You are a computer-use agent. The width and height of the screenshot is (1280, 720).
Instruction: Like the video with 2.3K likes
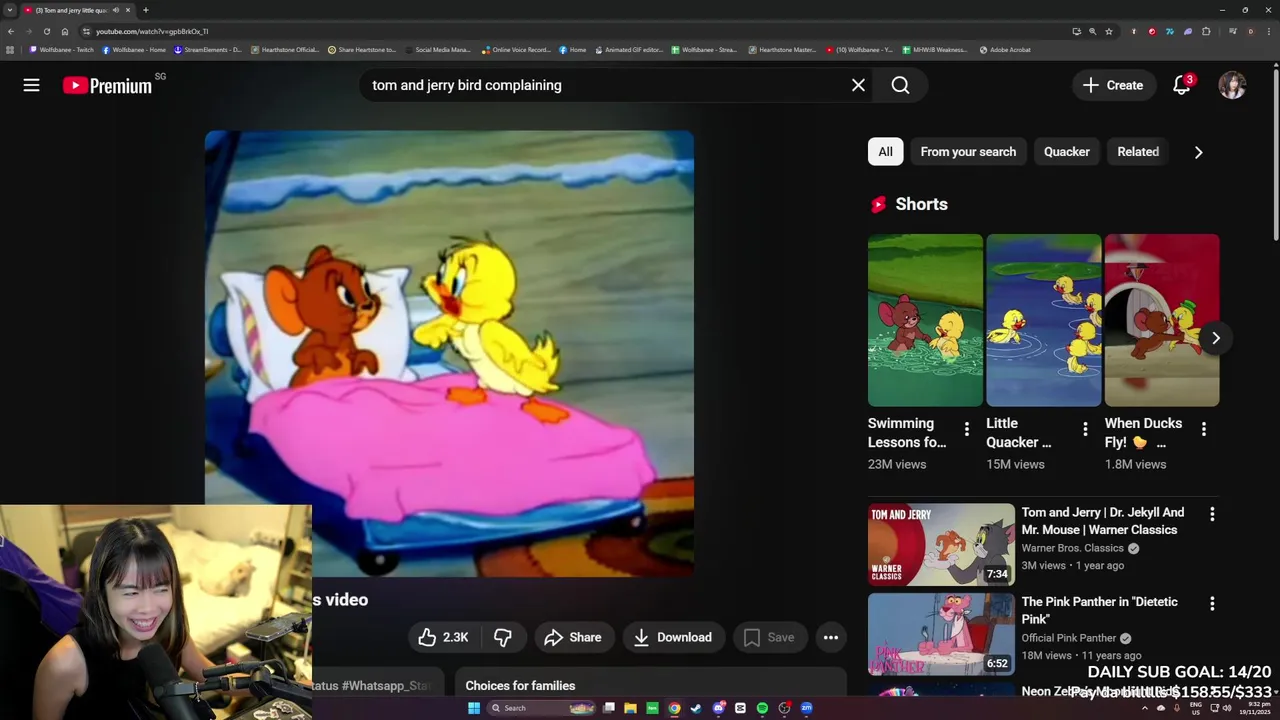[443, 637]
